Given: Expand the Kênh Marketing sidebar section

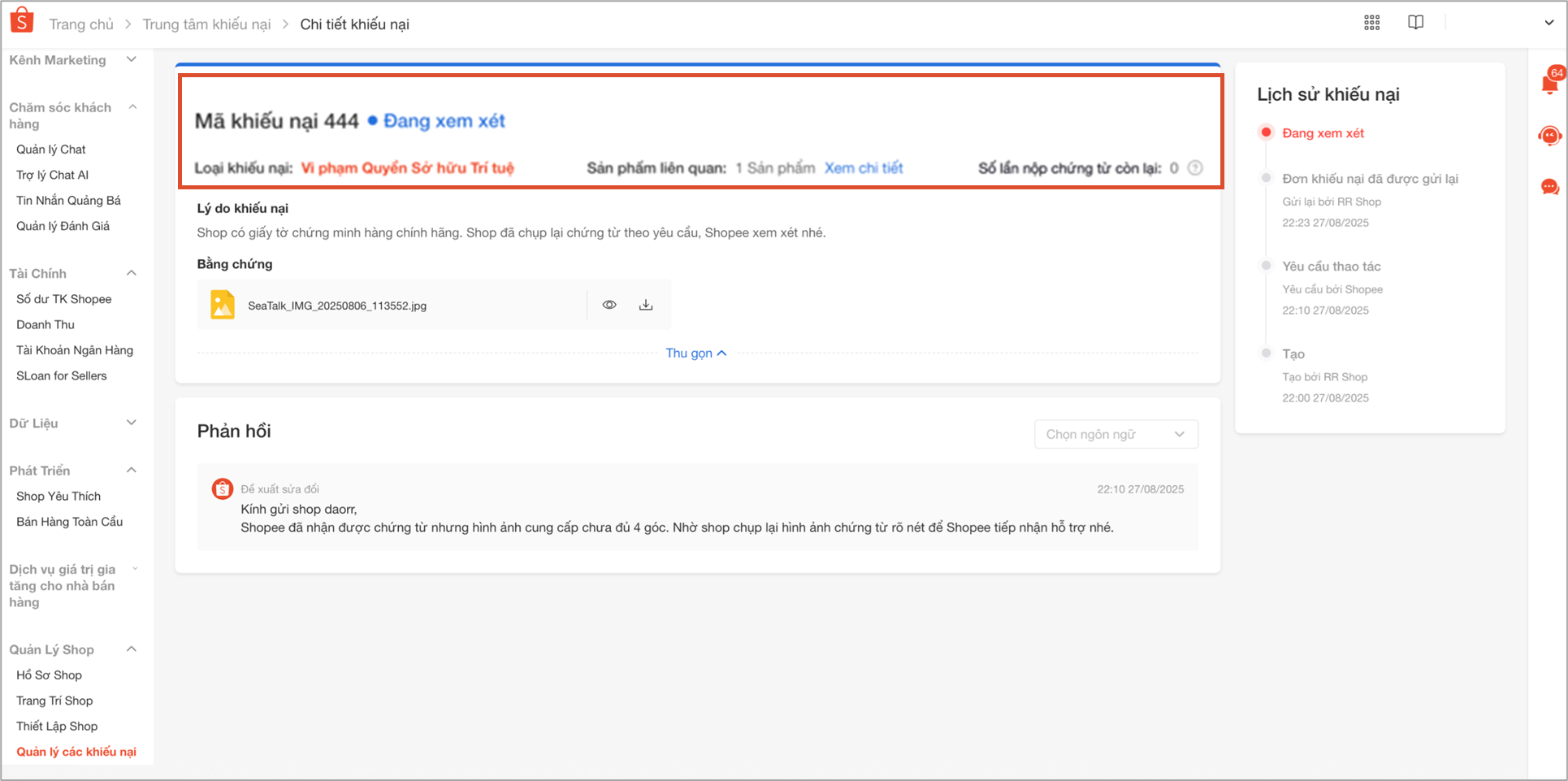Looking at the screenshot, I should (131, 60).
